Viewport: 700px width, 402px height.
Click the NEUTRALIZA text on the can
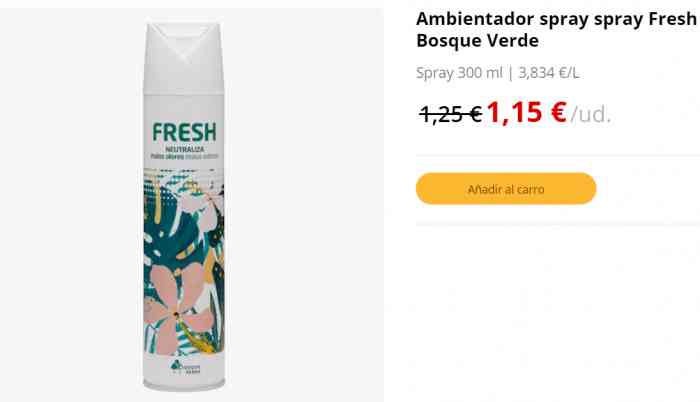(x=184, y=149)
